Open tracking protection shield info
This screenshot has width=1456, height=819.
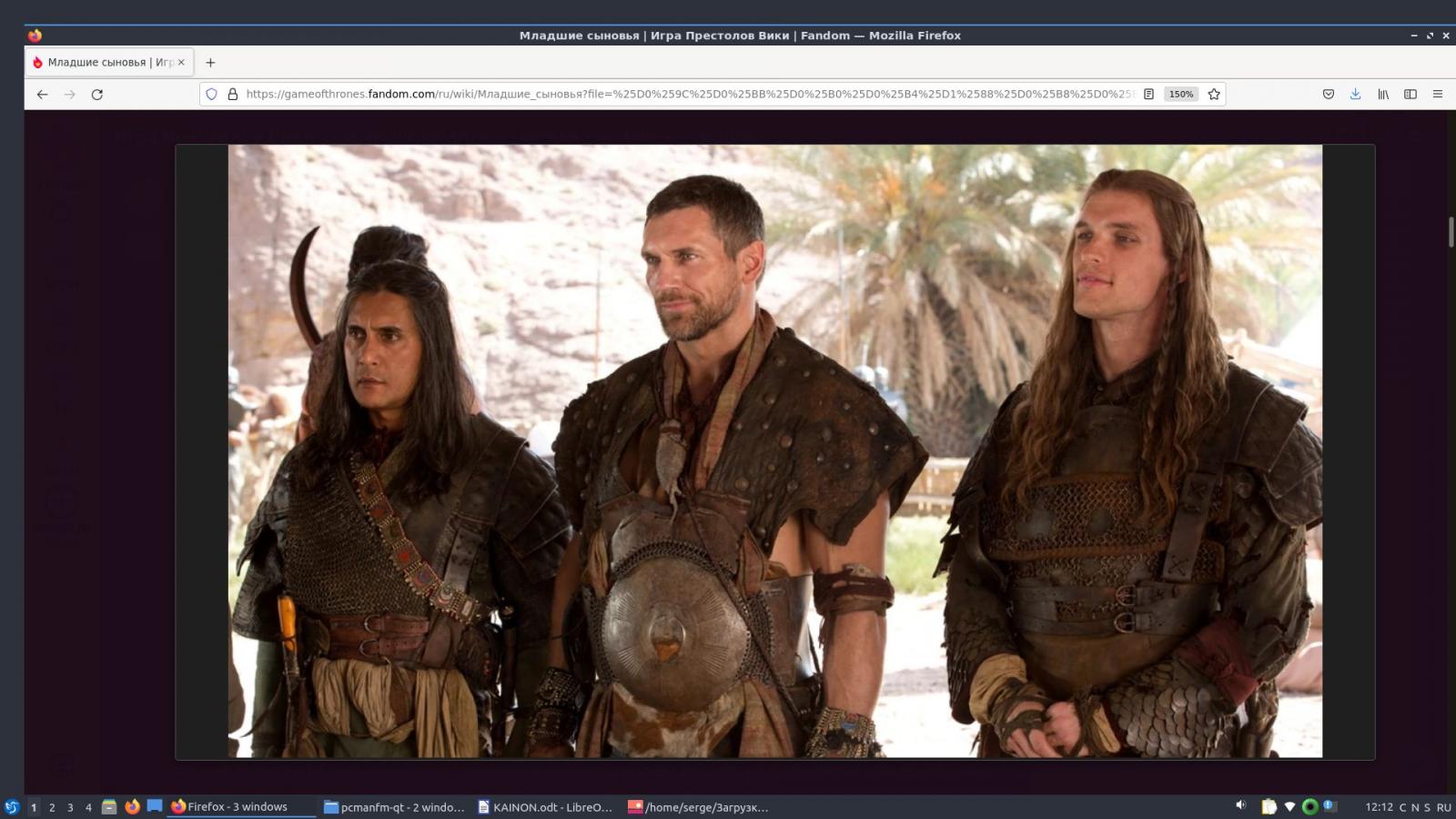coord(211,94)
